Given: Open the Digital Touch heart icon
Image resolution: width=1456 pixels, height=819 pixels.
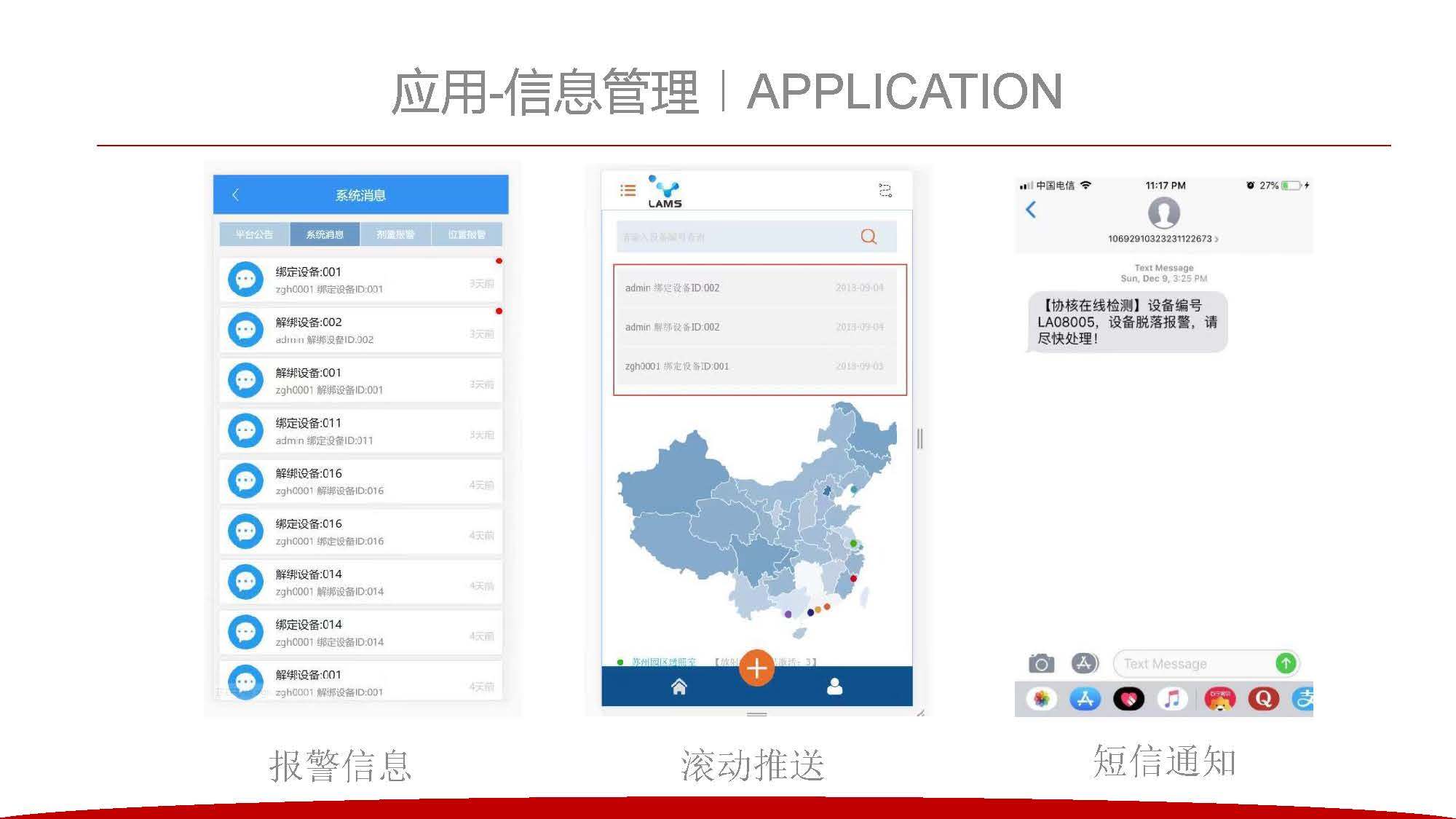Looking at the screenshot, I should click(1128, 699).
